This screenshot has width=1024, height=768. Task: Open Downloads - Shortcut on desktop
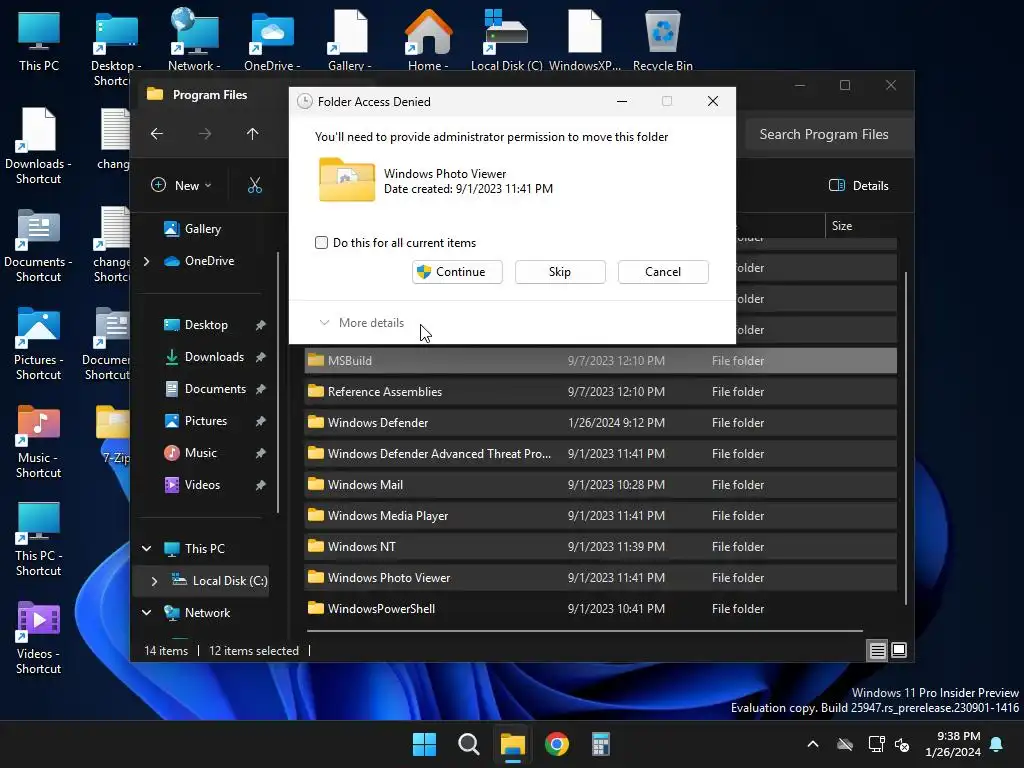click(x=38, y=146)
